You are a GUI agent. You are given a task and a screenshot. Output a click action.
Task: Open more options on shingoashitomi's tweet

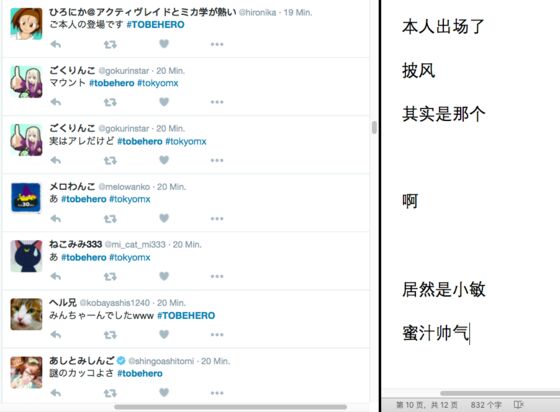[x=217, y=393]
